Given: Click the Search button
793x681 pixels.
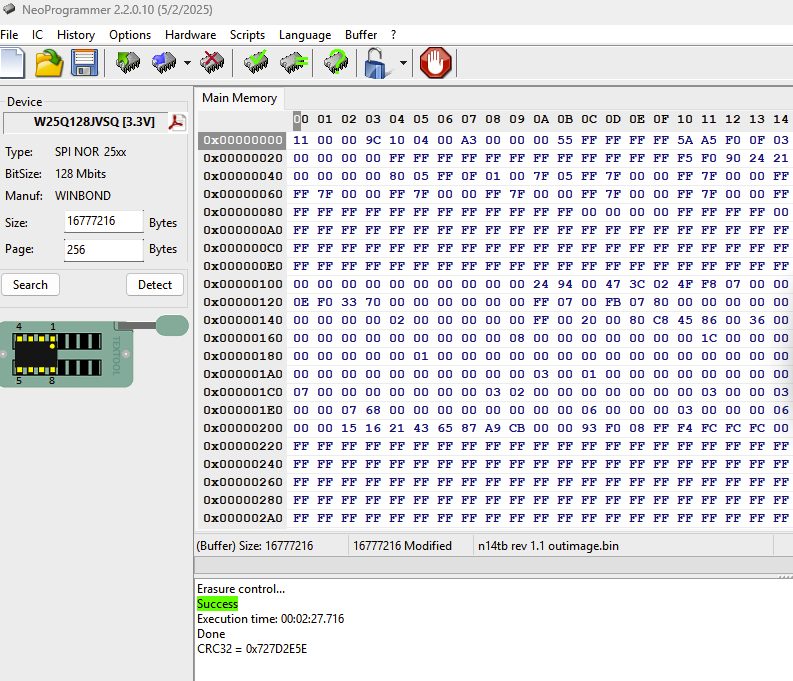Looking at the screenshot, I should tap(30, 285).
